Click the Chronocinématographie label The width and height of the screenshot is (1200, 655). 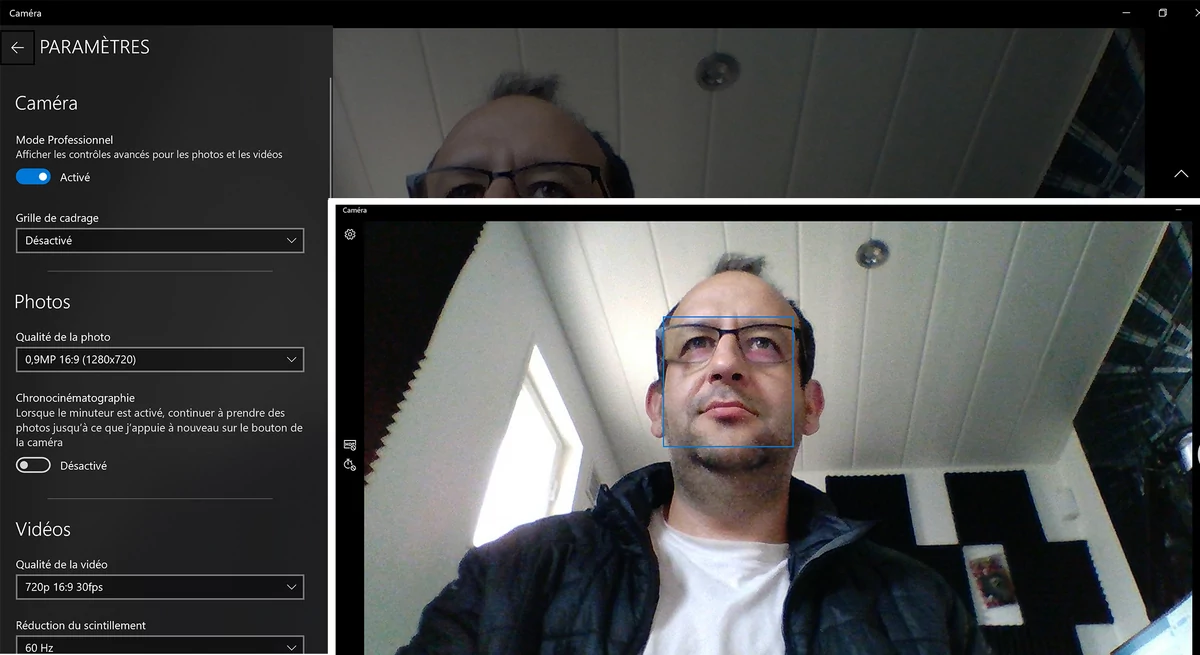pyautogui.click(x=75, y=398)
